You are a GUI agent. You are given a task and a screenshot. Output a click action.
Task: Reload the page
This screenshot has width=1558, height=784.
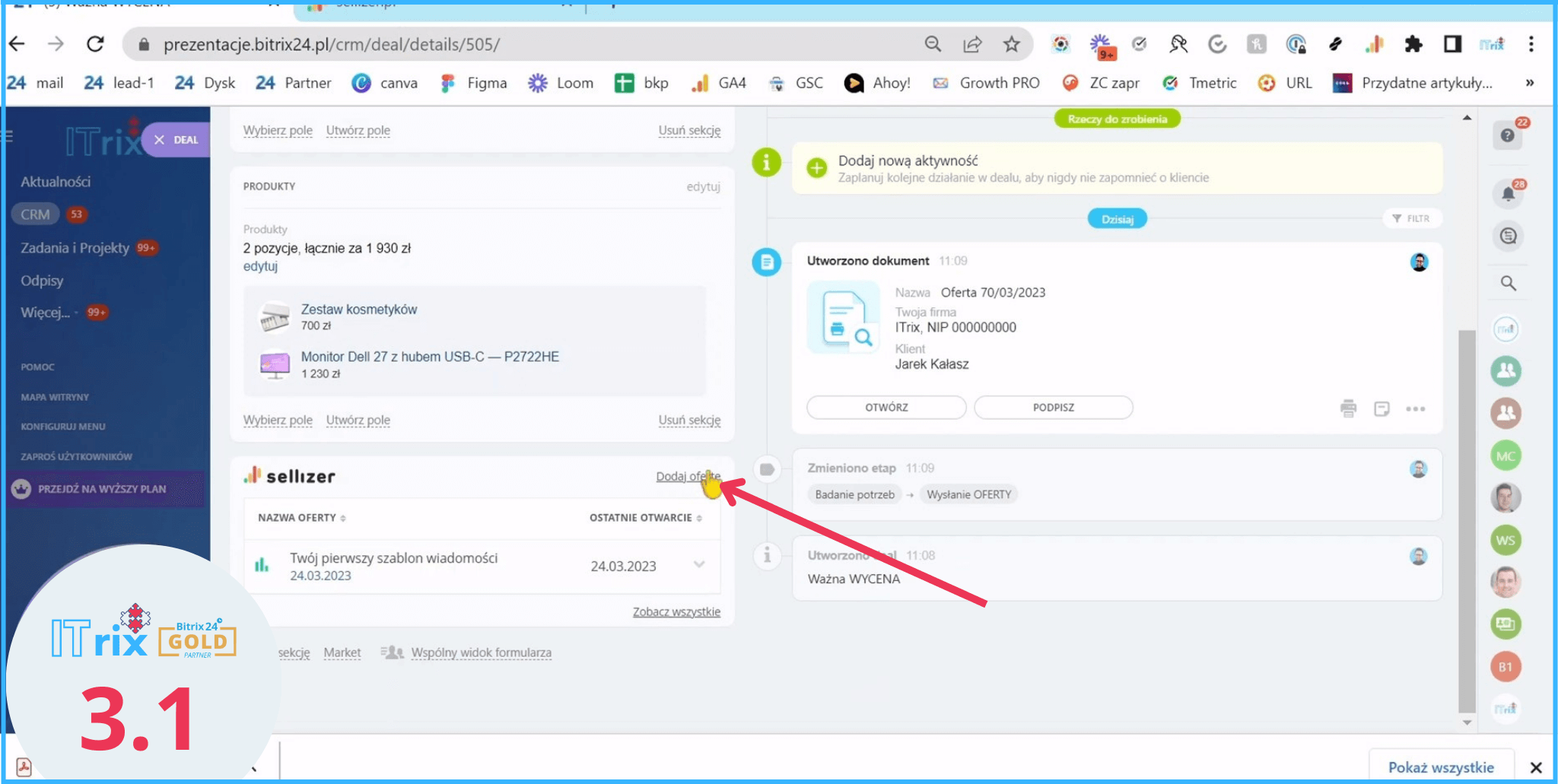tap(95, 45)
